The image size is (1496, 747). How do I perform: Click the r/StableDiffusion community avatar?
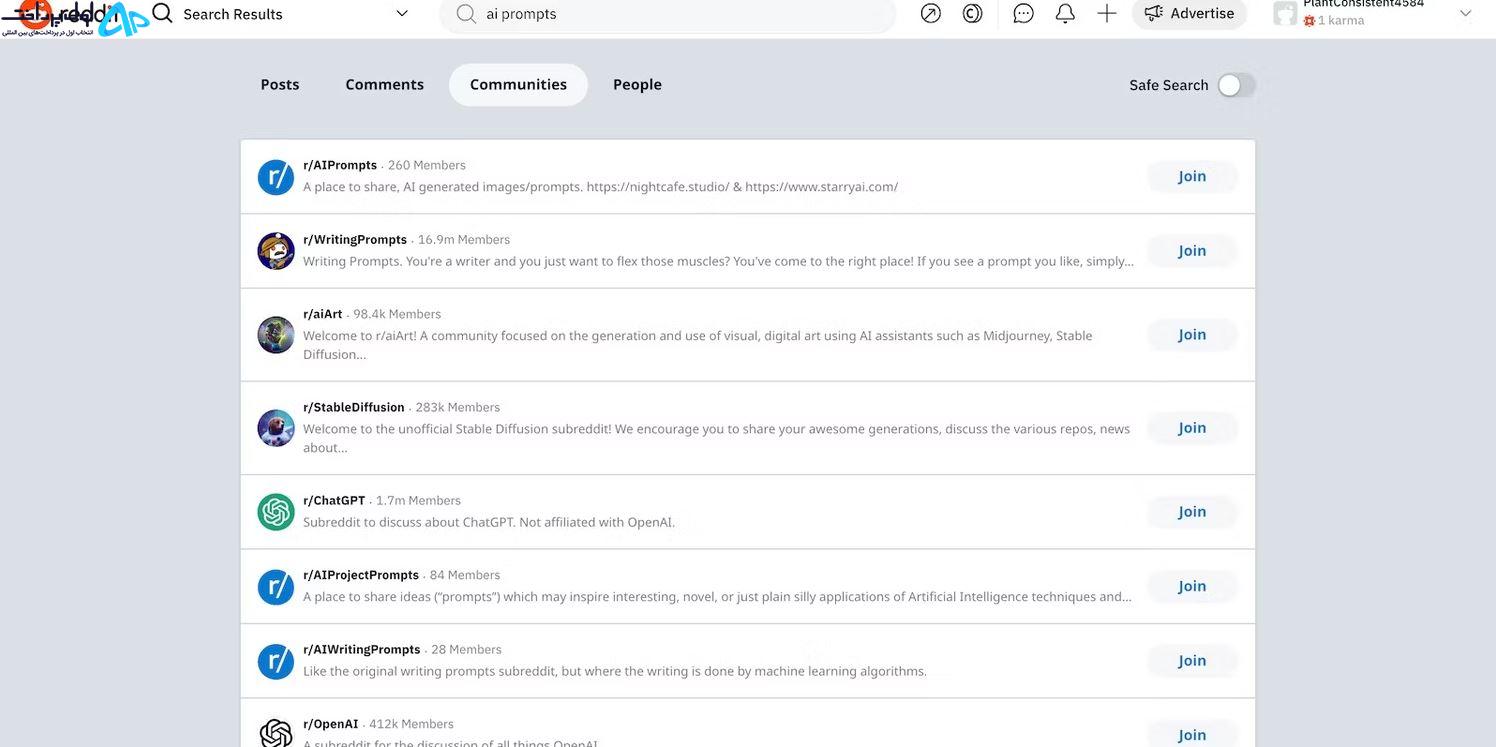[276, 428]
